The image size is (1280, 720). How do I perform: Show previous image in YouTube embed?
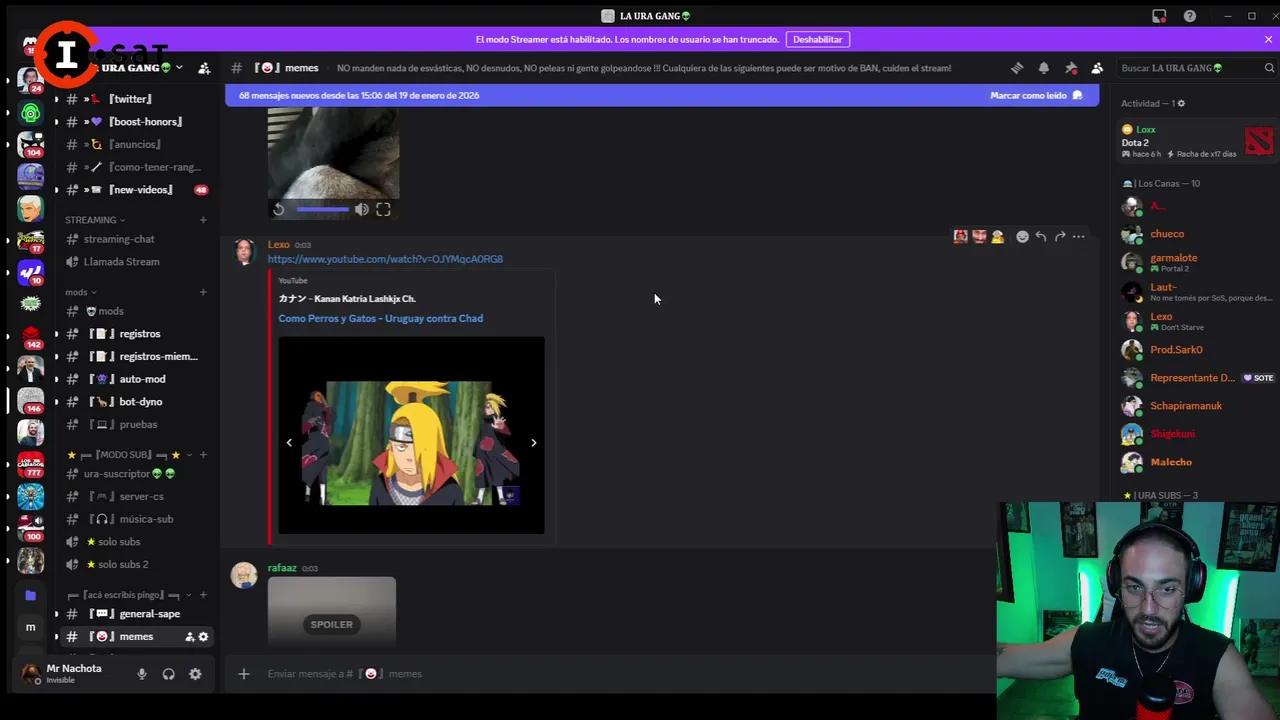coord(289,442)
